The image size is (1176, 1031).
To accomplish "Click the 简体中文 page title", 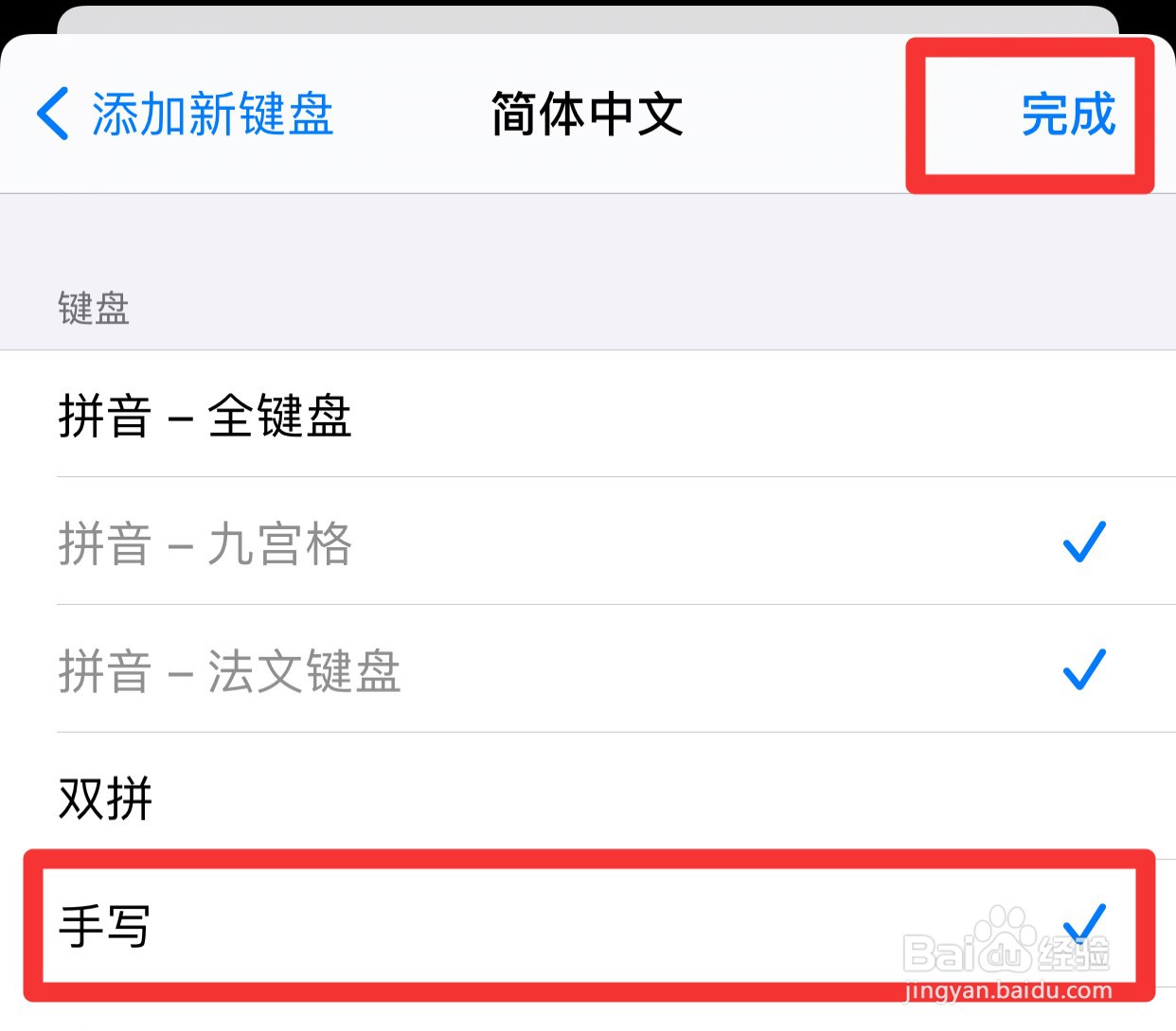I will [587, 115].
